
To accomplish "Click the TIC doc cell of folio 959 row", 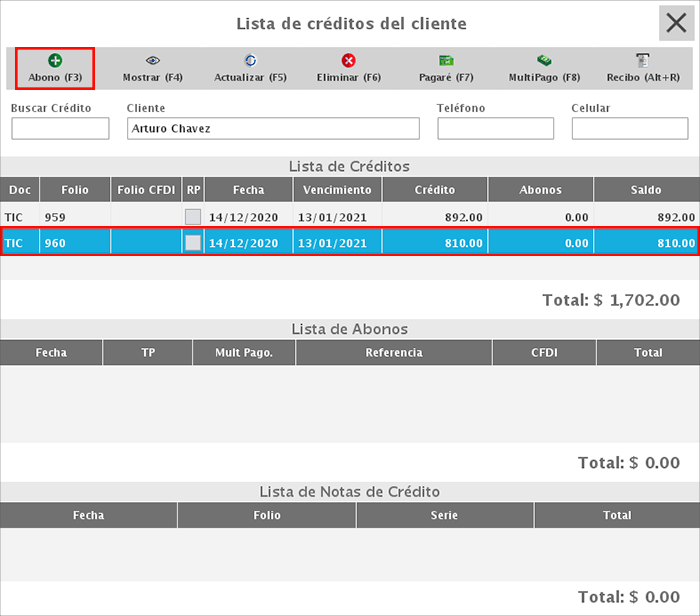I will (x=20, y=217).
